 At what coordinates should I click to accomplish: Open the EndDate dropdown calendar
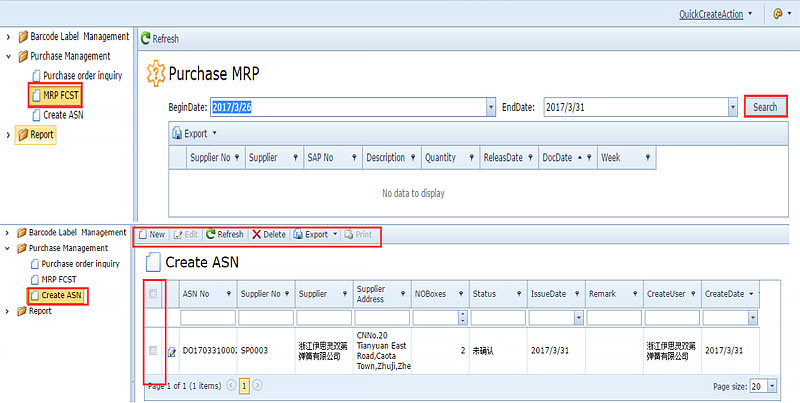point(733,107)
